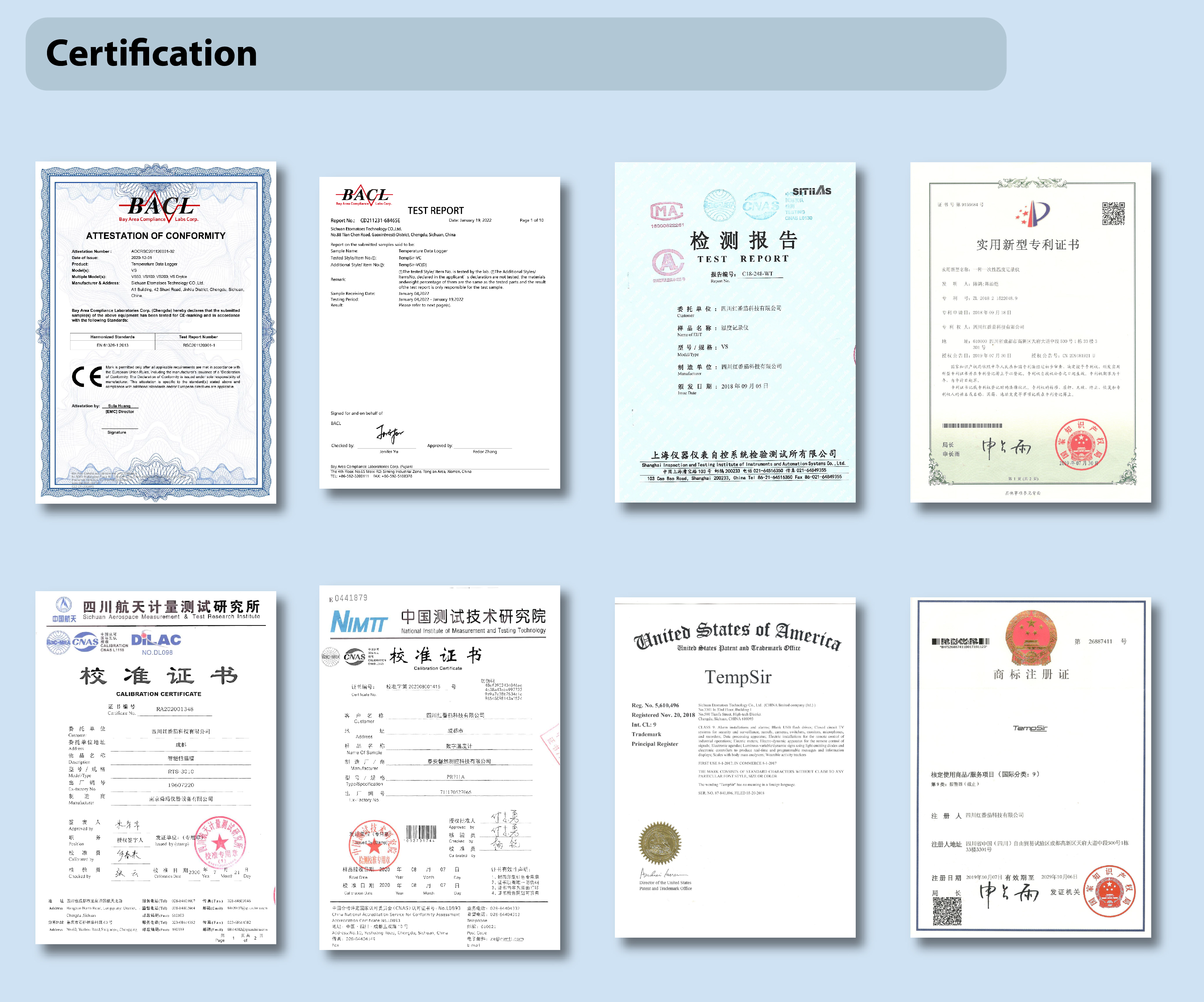Image resolution: width=1204 pixels, height=1002 pixels.
Task: Click the Certification heading
Action: coord(151,53)
